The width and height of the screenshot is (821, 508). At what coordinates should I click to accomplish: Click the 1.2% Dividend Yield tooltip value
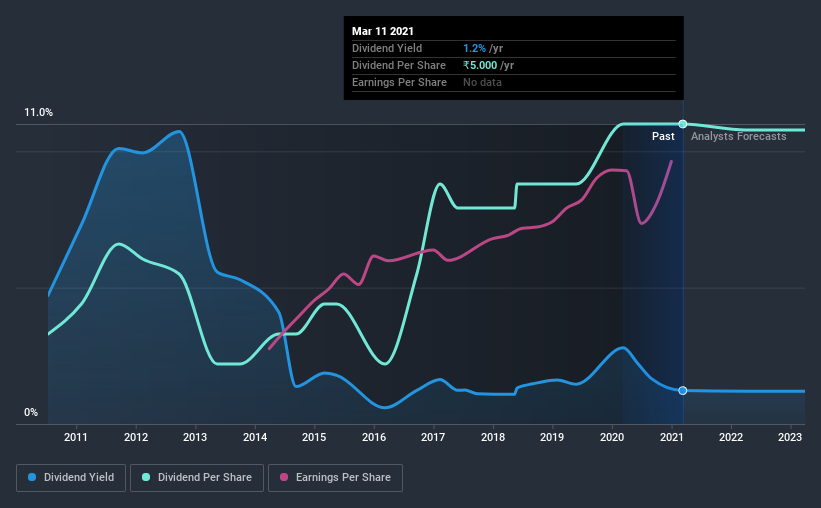474,48
